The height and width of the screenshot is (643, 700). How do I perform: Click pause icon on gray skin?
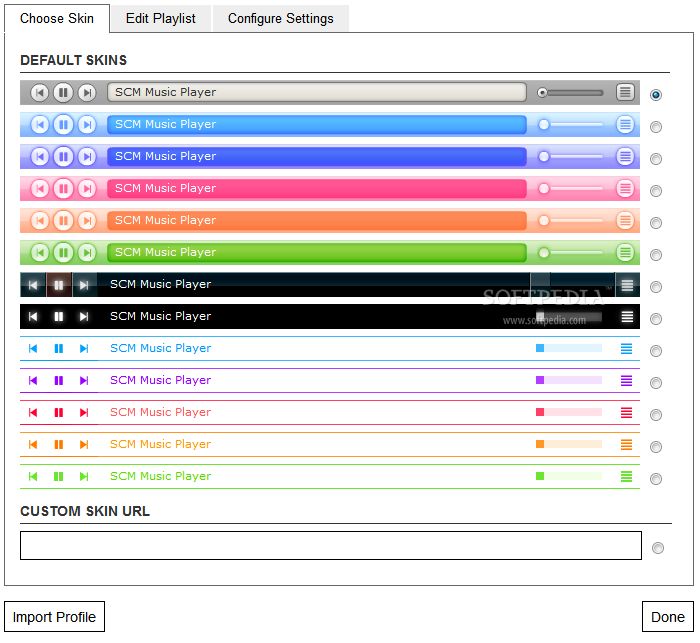(63, 93)
